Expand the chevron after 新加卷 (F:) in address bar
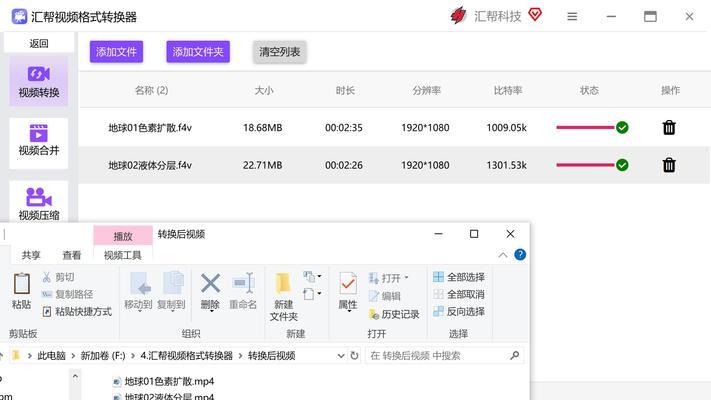711x400 pixels. (x=133, y=356)
